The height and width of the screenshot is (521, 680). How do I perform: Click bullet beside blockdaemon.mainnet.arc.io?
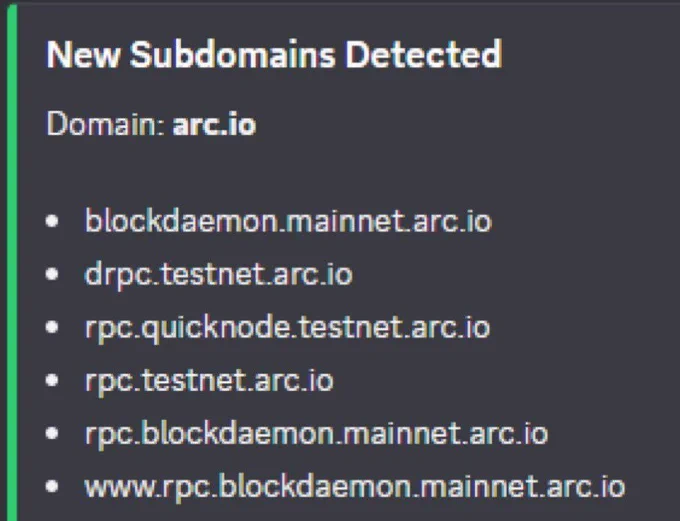(x=52, y=221)
